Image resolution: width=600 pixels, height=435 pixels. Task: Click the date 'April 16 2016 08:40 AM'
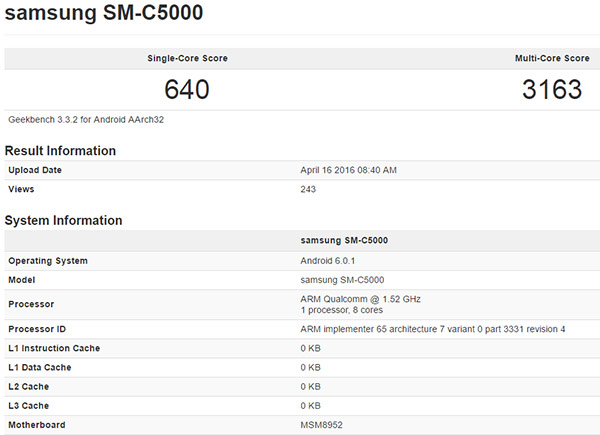coord(348,170)
